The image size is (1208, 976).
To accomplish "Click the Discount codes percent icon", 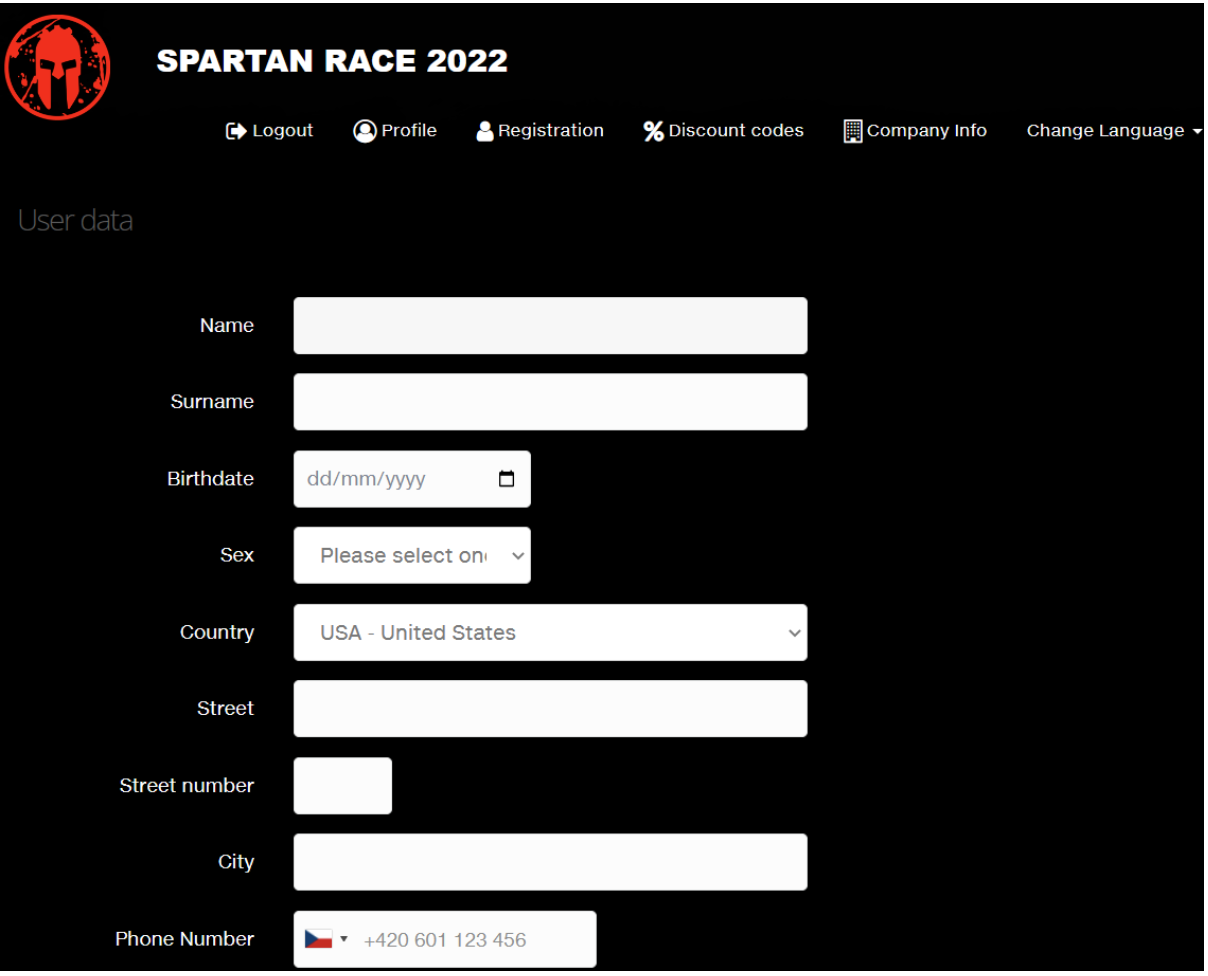I will (653, 131).
